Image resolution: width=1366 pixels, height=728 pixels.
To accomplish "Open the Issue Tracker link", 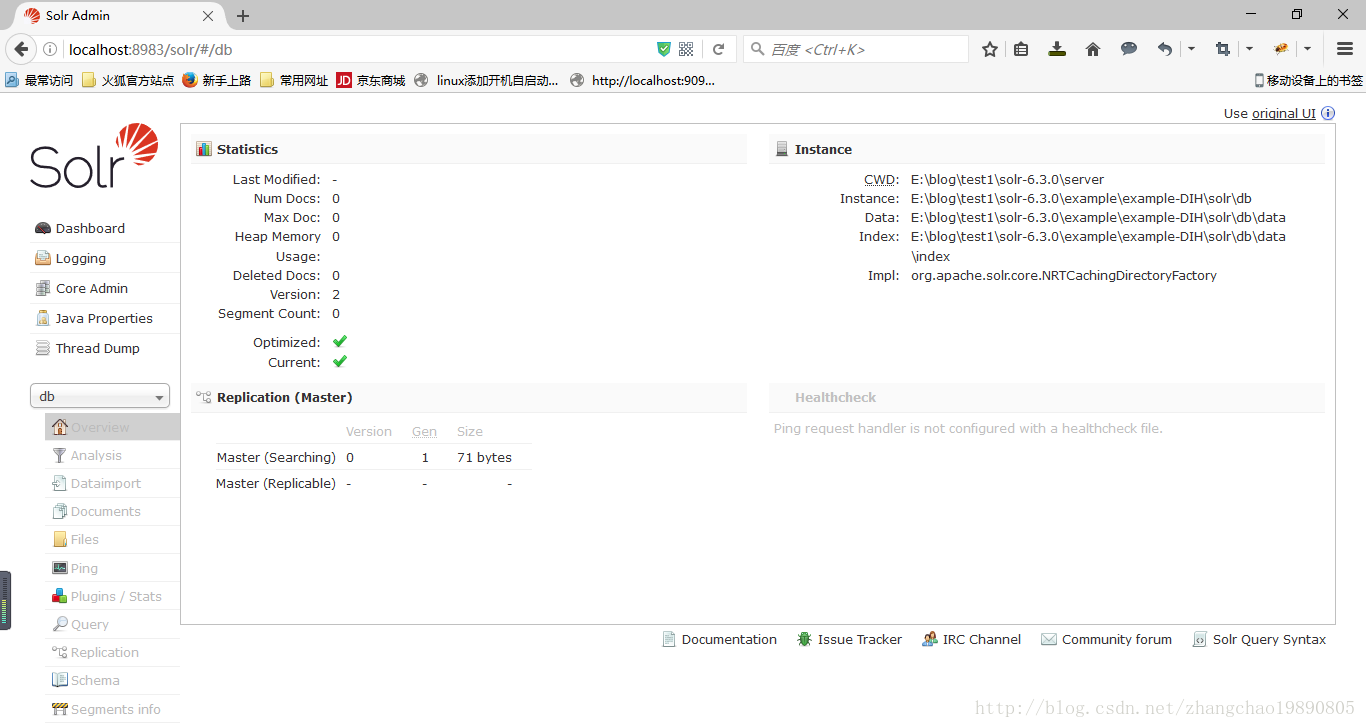I will (x=859, y=639).
